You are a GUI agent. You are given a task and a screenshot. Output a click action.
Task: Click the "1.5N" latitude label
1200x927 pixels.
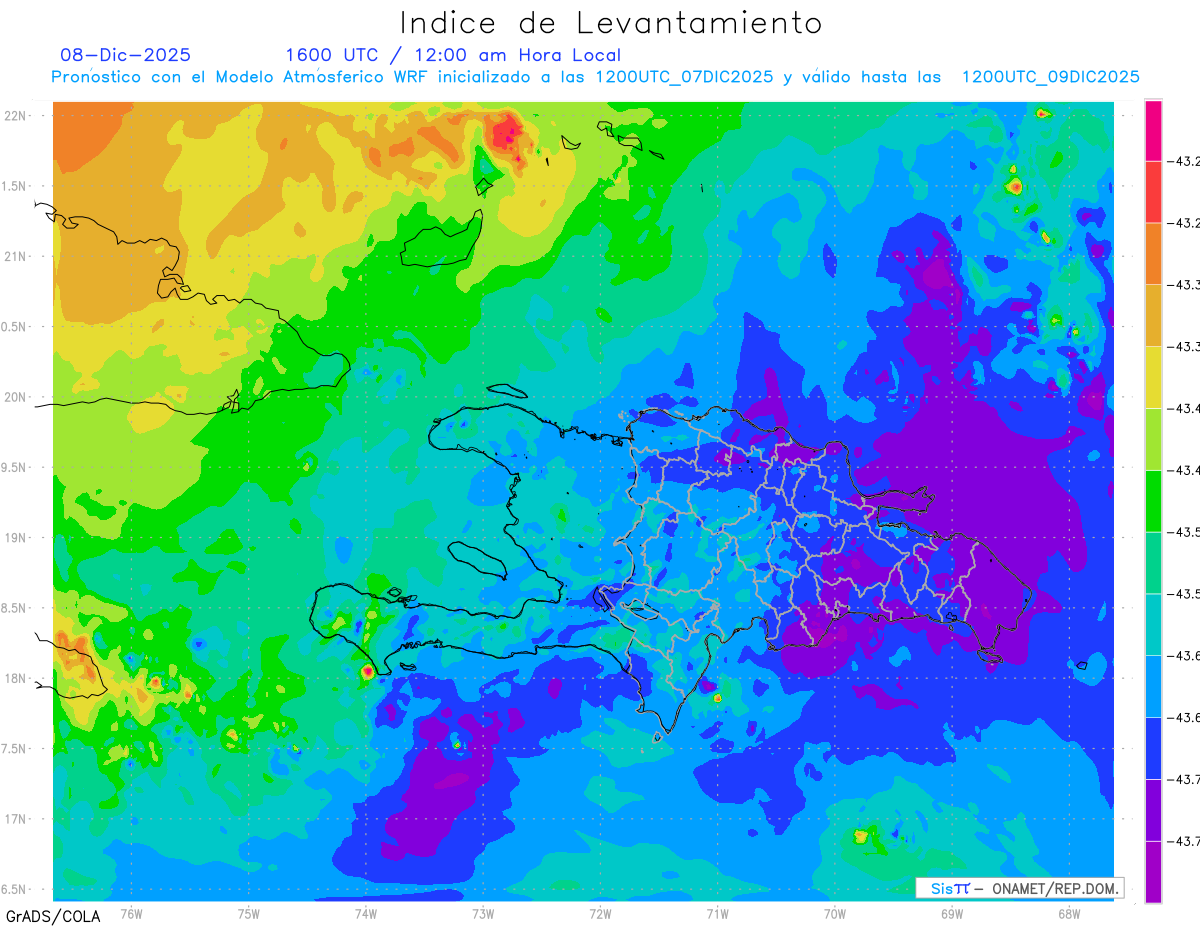pyautogui.click(x=16, y=186)
